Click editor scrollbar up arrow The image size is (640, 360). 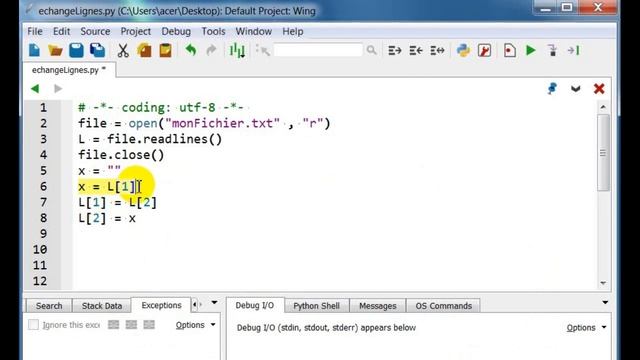603,107
